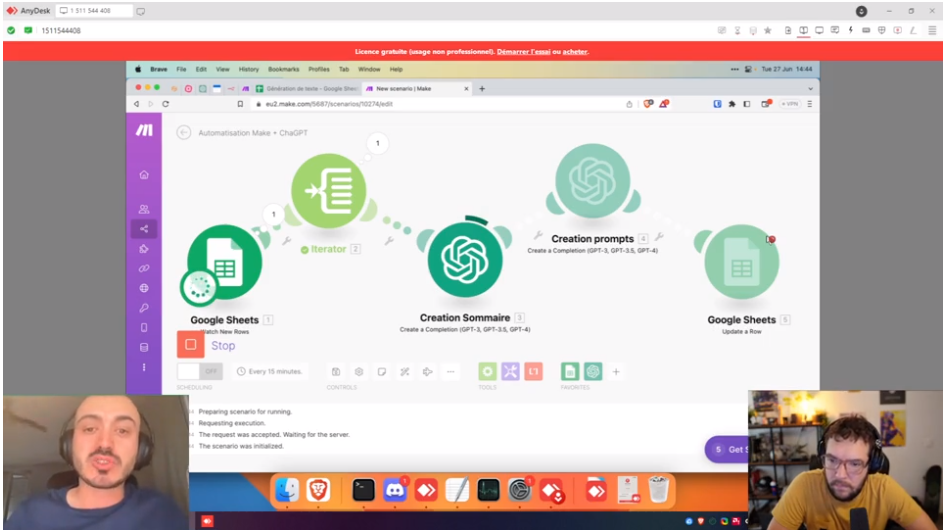The width and height of the screenshot is (943, 530).
Task: Open Scenarios share icon in sidebar
Action: [x=144, y=229]
